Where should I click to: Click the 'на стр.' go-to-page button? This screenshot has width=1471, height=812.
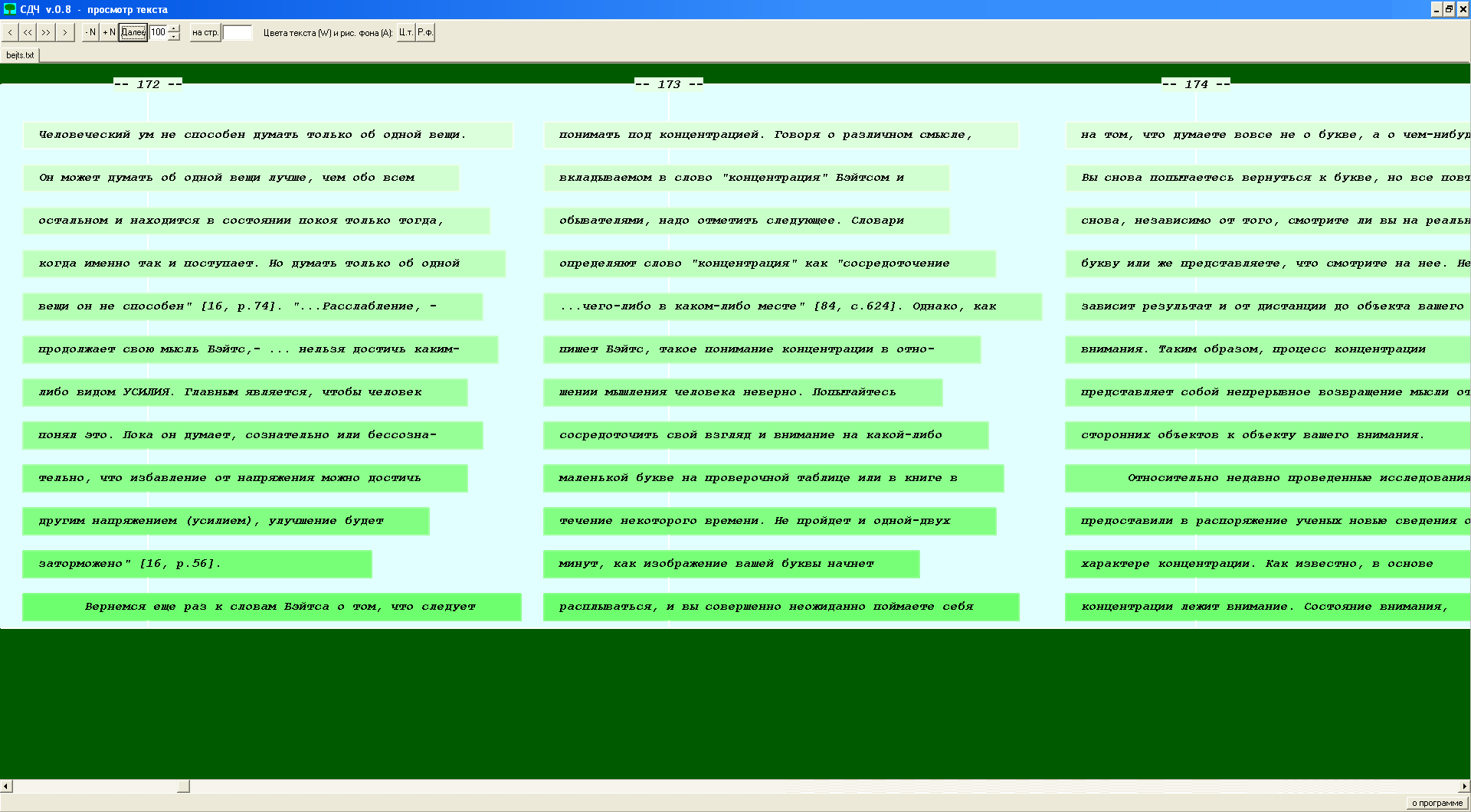point(205,32)
